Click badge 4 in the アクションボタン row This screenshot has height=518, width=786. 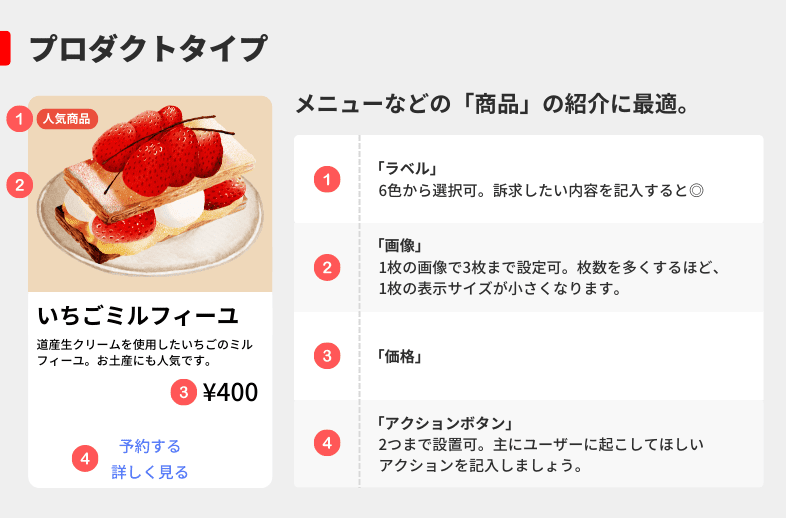click(327, 443)
